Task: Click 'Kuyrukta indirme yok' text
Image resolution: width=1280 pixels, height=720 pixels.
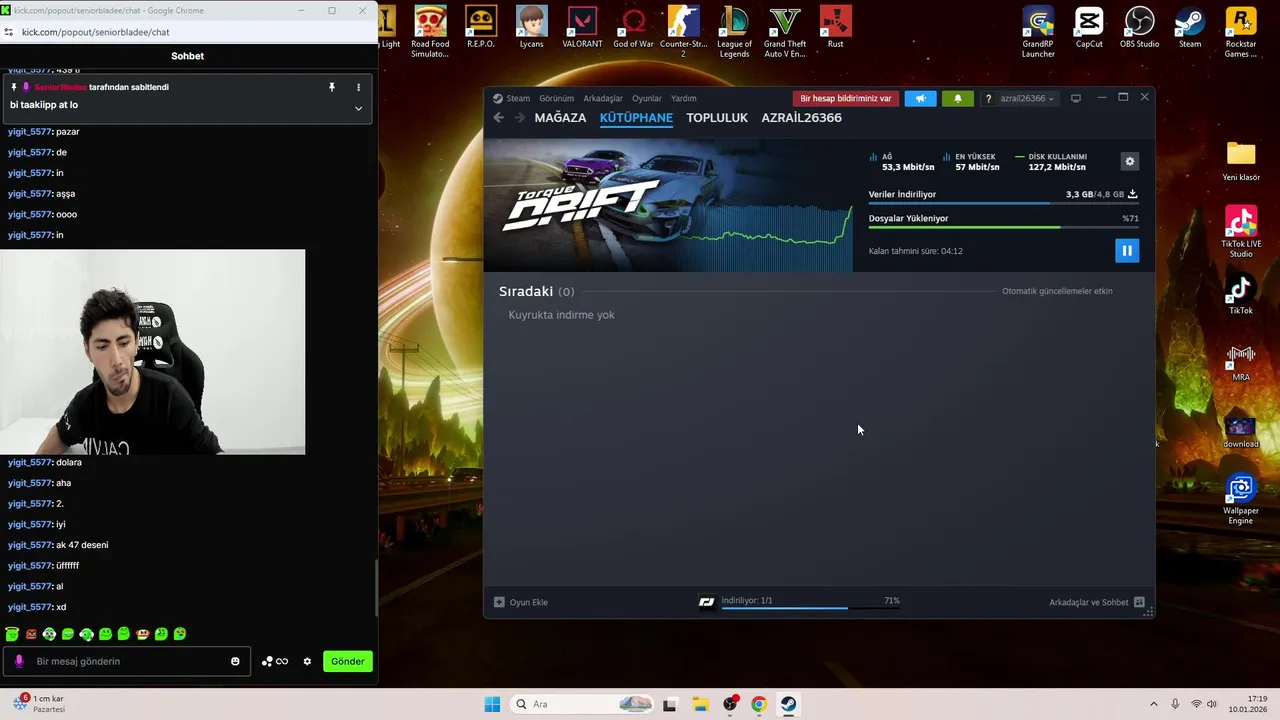Action: [561, 315]
